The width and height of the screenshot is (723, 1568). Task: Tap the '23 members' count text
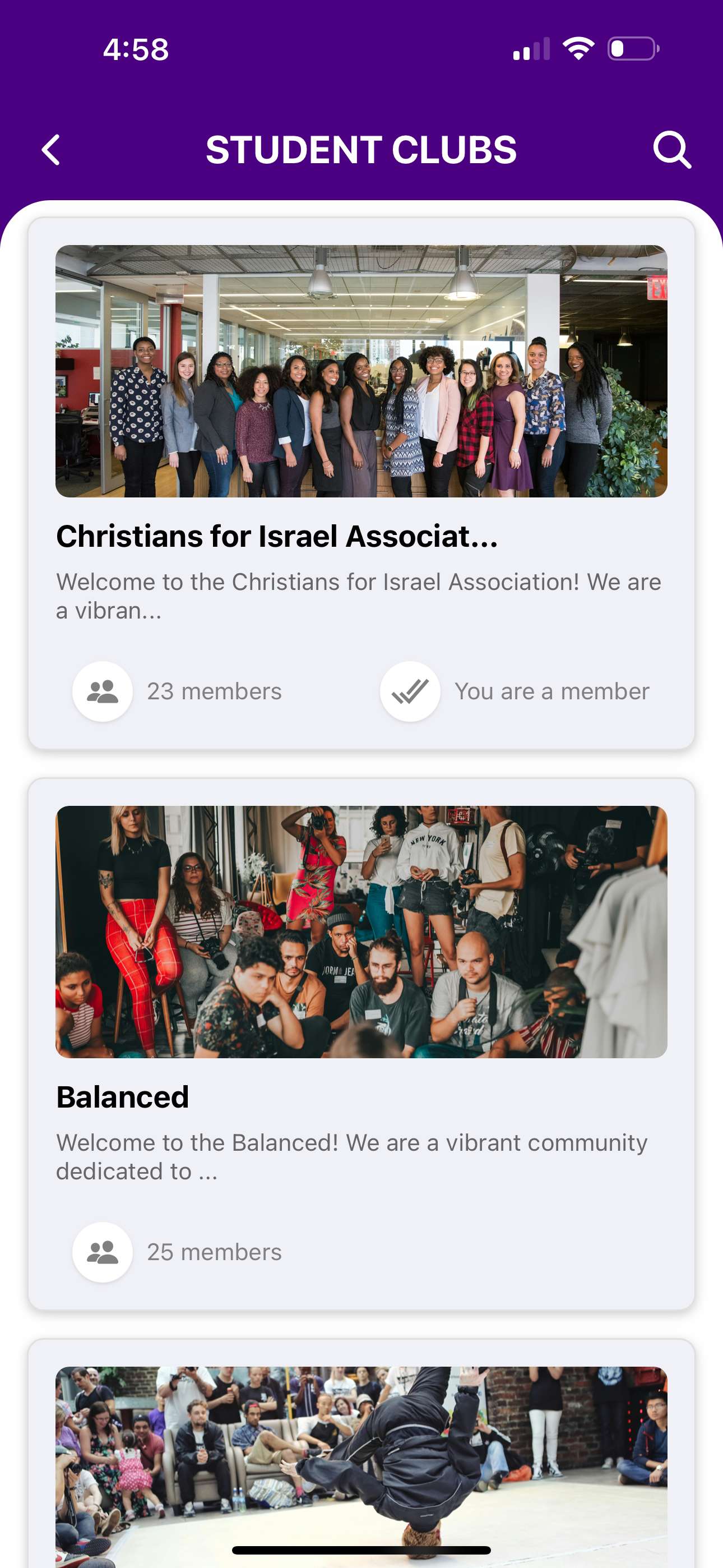214,691
